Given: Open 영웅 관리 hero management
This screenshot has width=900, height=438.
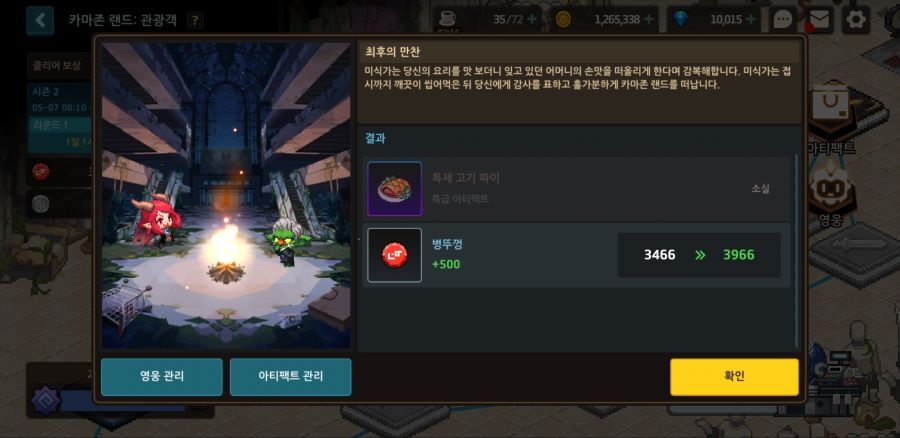Looking at the screenshot, I should (x=162, y=377).
